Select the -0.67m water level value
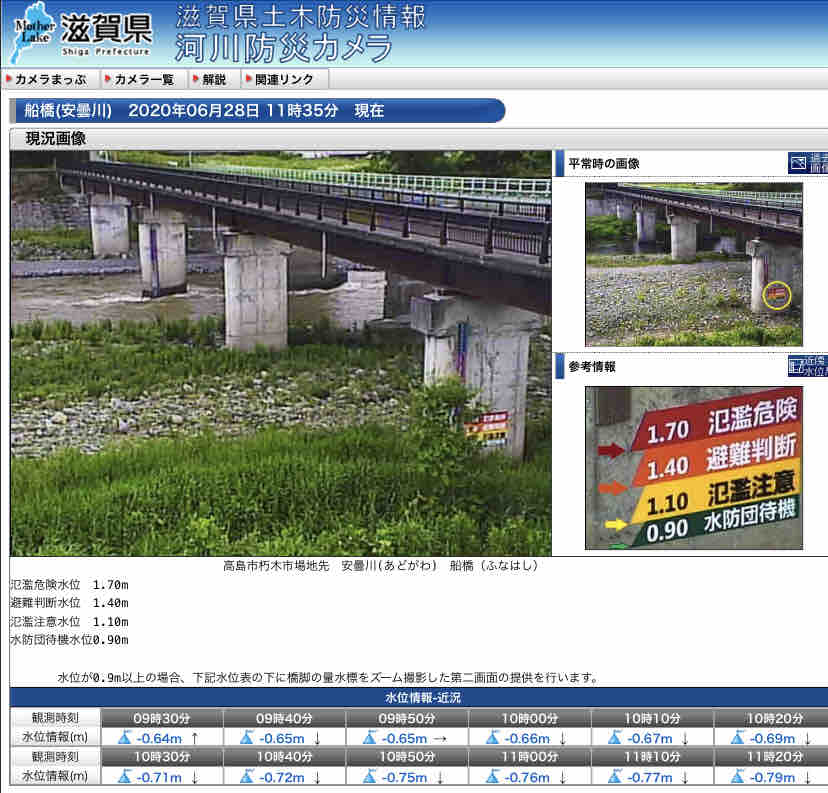The image size is (828, 793). point(650,738)
